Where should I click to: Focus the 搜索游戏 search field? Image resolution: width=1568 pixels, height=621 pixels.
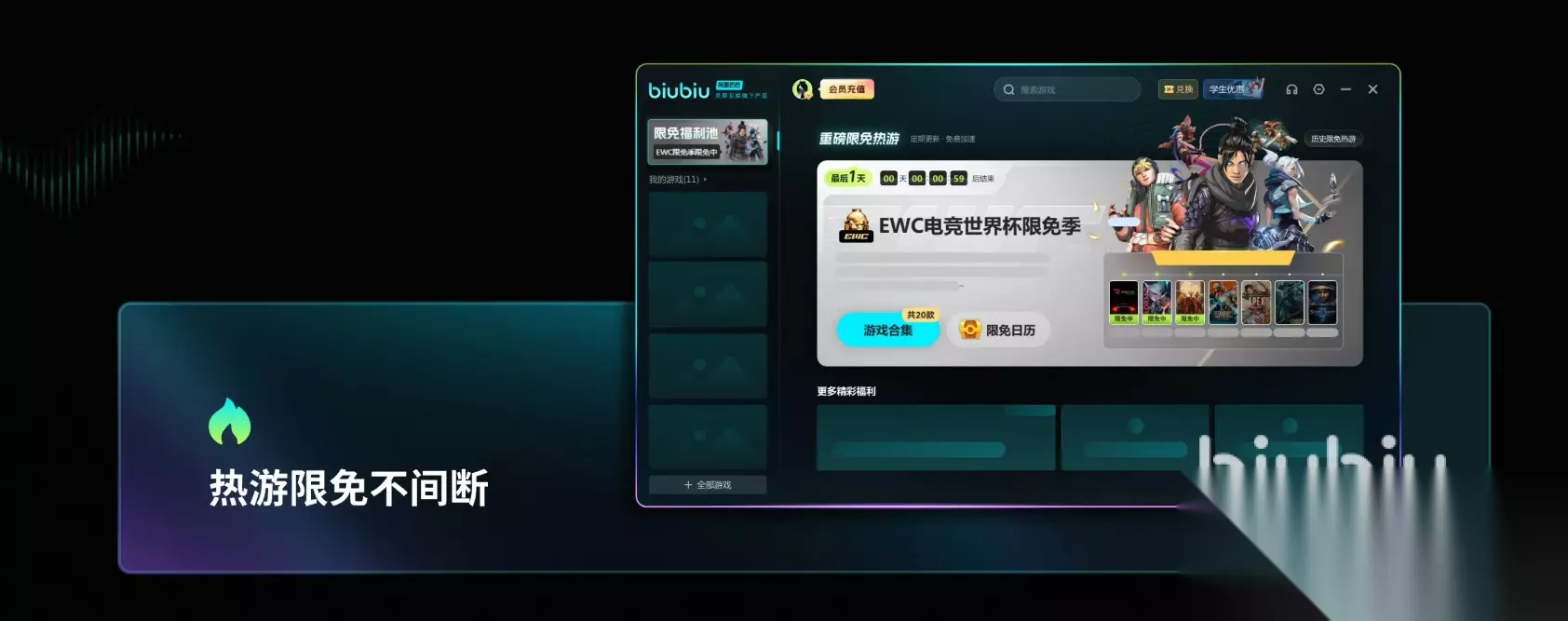tap(1067, 89)
